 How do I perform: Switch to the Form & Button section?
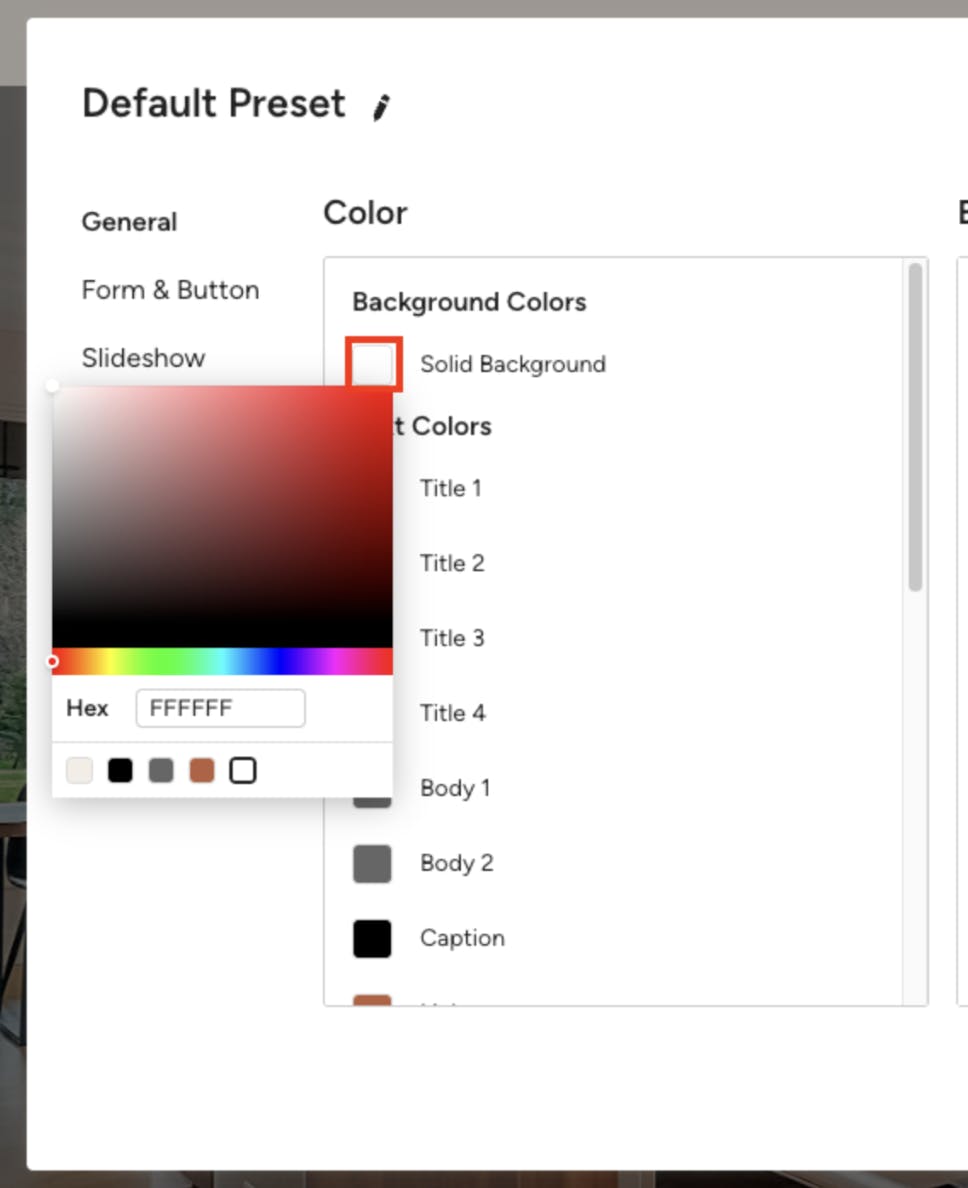170,290
